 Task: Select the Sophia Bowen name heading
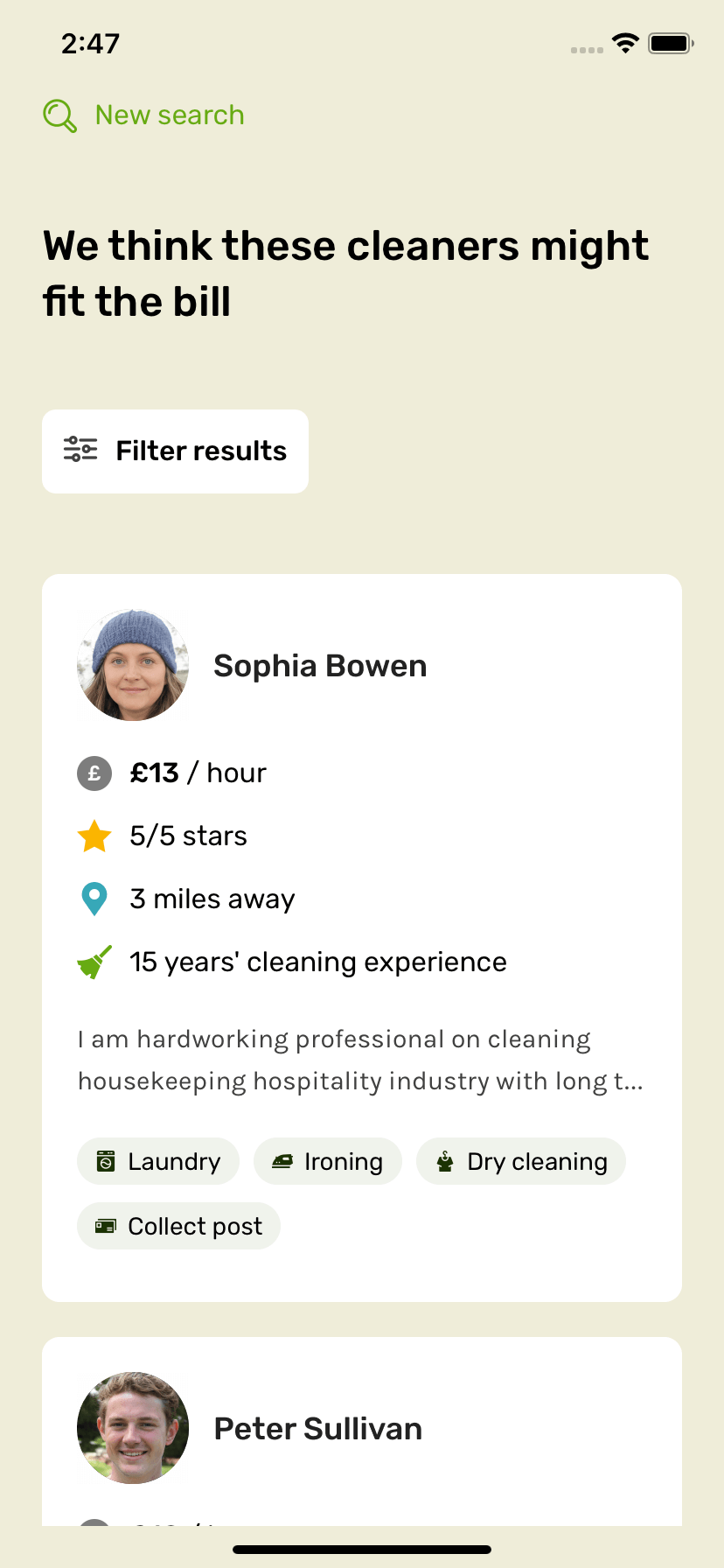pyautogui.click(x=320, y=667)
